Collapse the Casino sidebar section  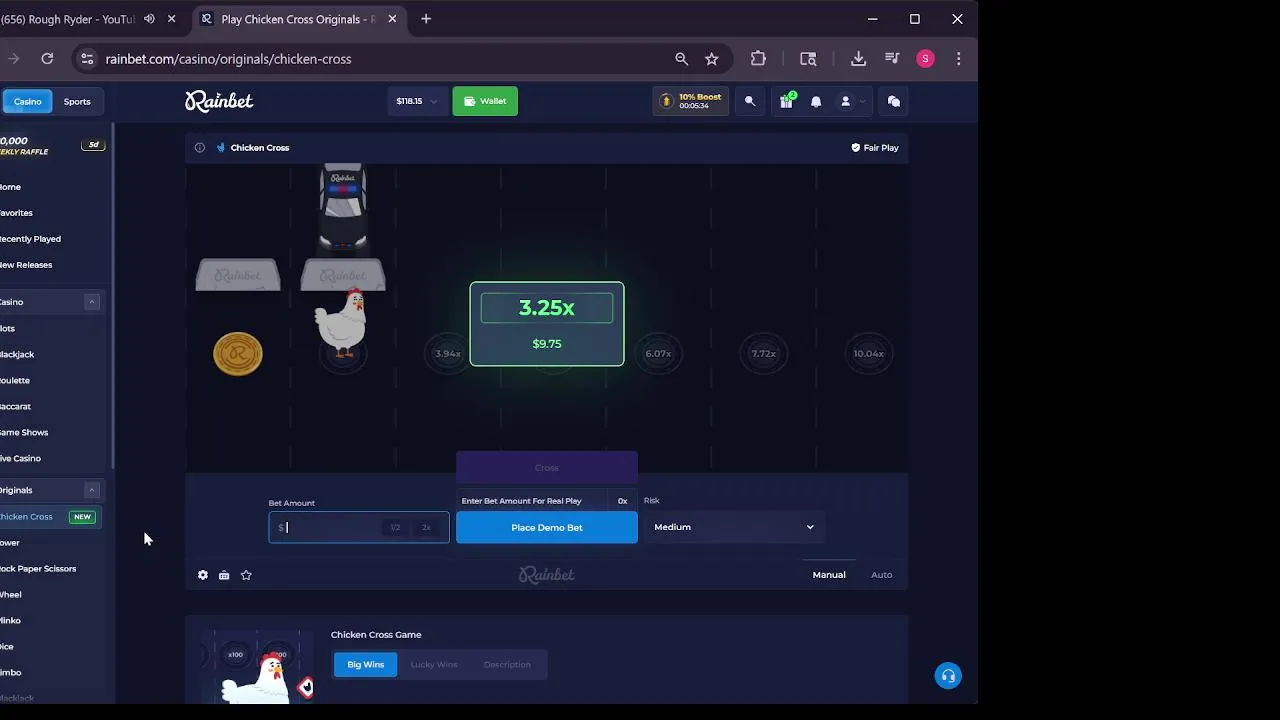pyautogui.click(x=92, y=302)
